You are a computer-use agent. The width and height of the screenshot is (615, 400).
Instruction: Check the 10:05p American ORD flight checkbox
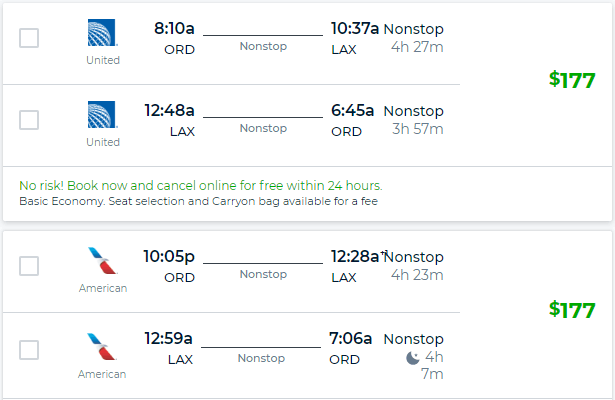click(29, 266)
